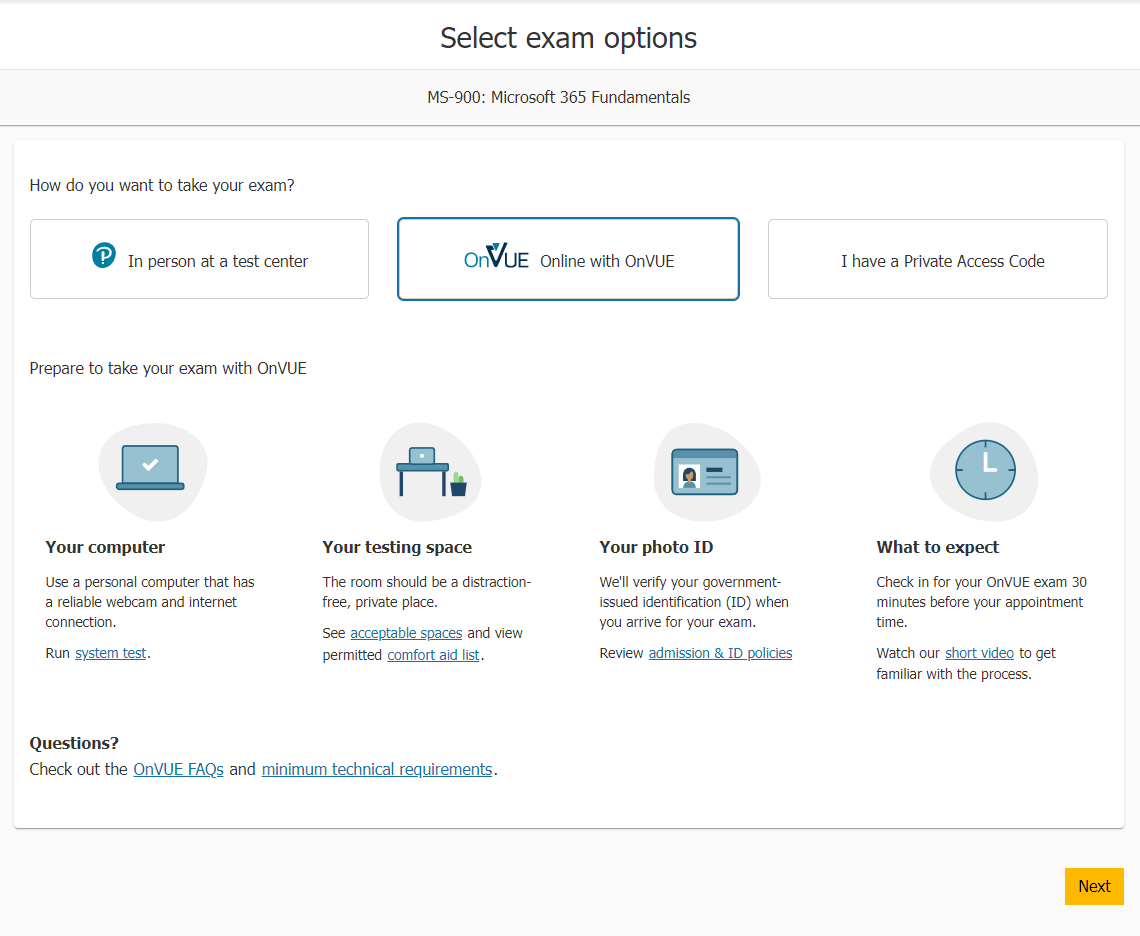Screen dimensions: 1140x936
Task: Click MS-900: Microsoft 365 Fundamentals text
Action: (x=558, y=97)
